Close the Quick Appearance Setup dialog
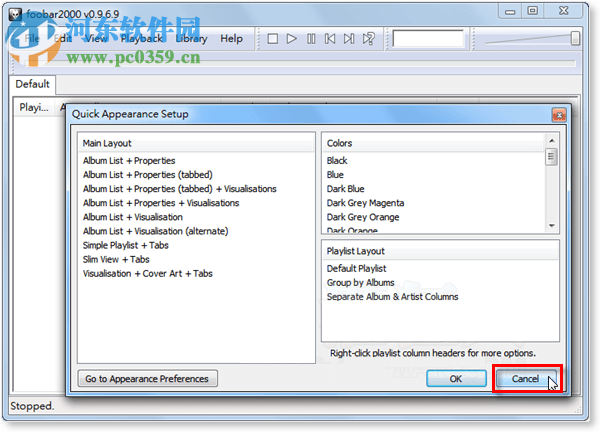The image size is (600, 432). pyautogui.click(x=559, y=115)
